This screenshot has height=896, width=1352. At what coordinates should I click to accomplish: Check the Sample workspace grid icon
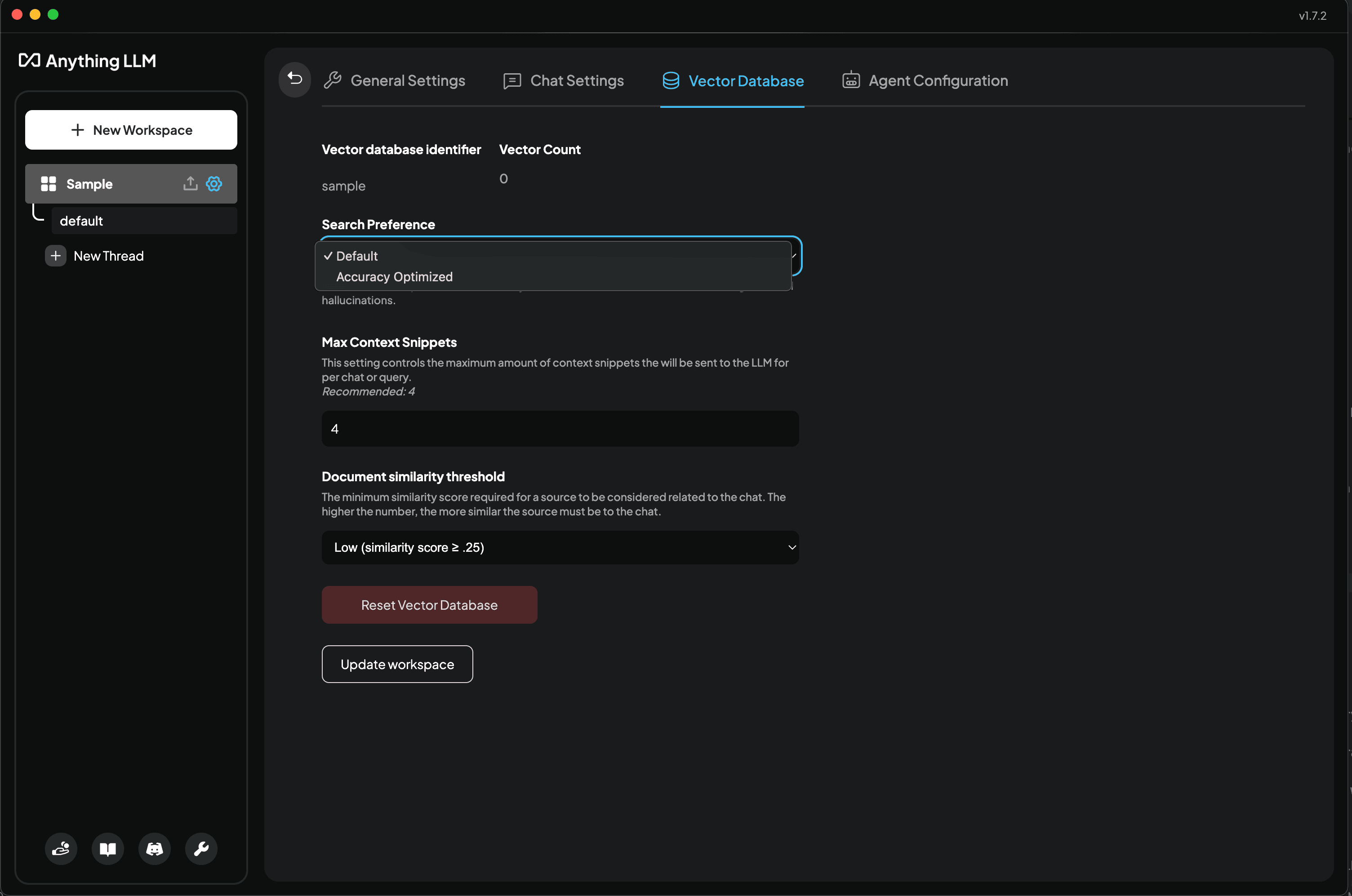pos(49,183)
